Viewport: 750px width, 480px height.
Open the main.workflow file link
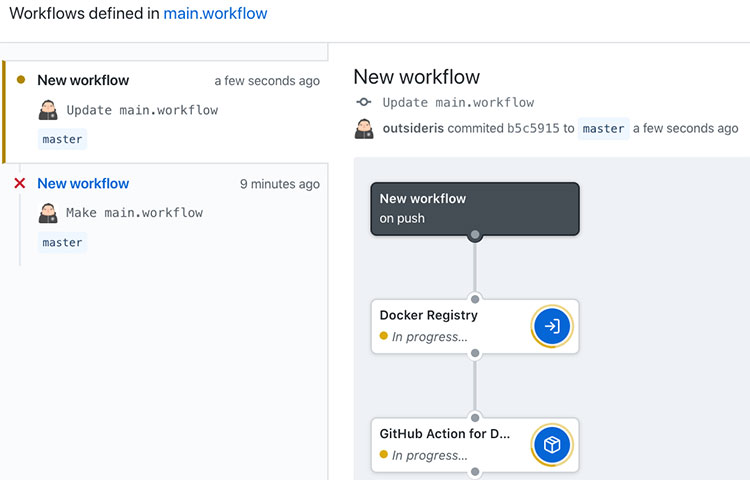(215, 13)
